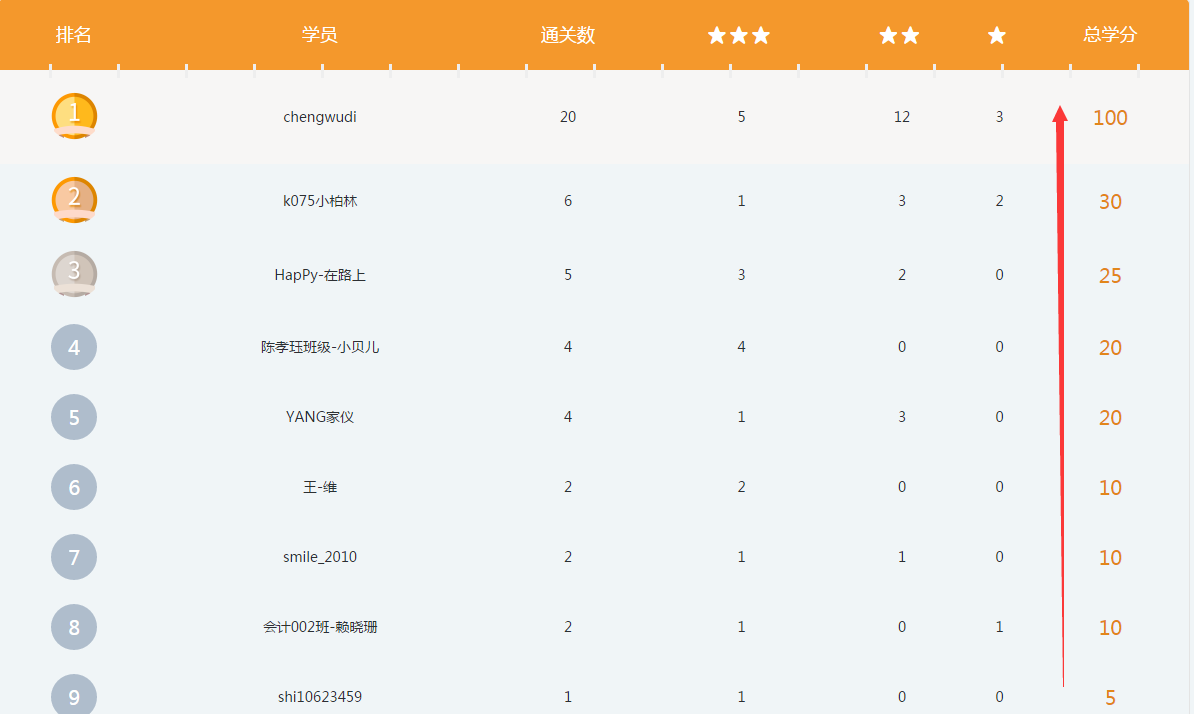Click chengwudi's total score of 100
This screenshot has height=714, width=1194.
tap(1108, 117)
